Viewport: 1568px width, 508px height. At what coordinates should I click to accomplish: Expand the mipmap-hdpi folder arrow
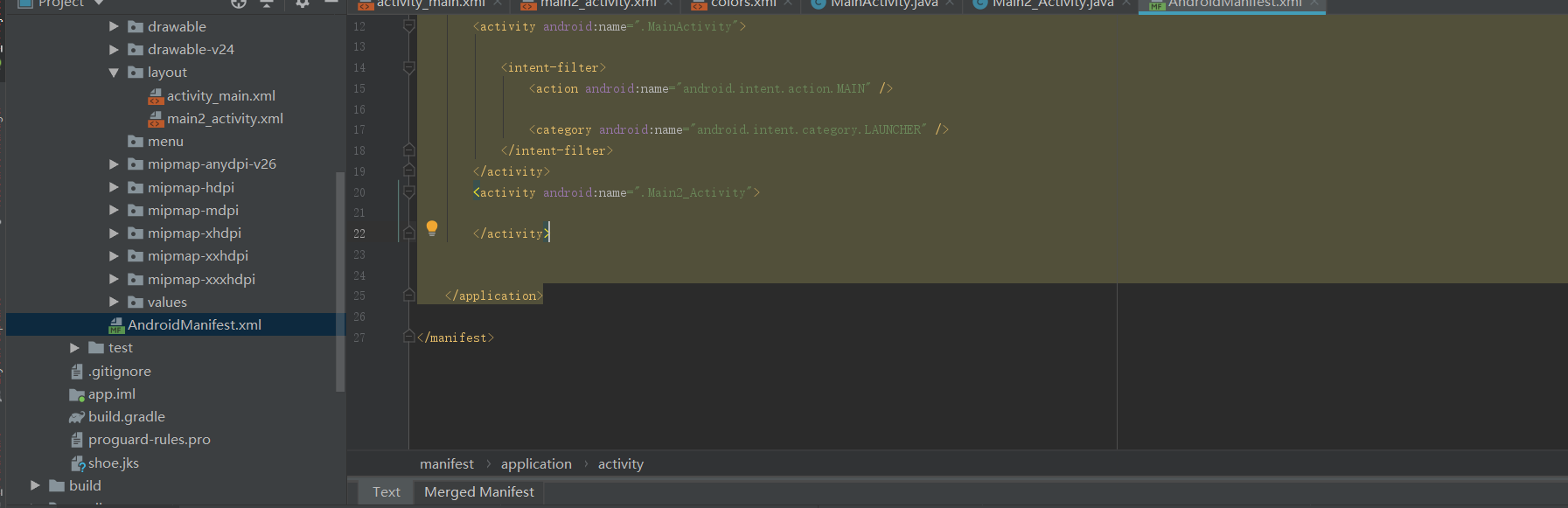pyautogui.click(x=114, y=188)
